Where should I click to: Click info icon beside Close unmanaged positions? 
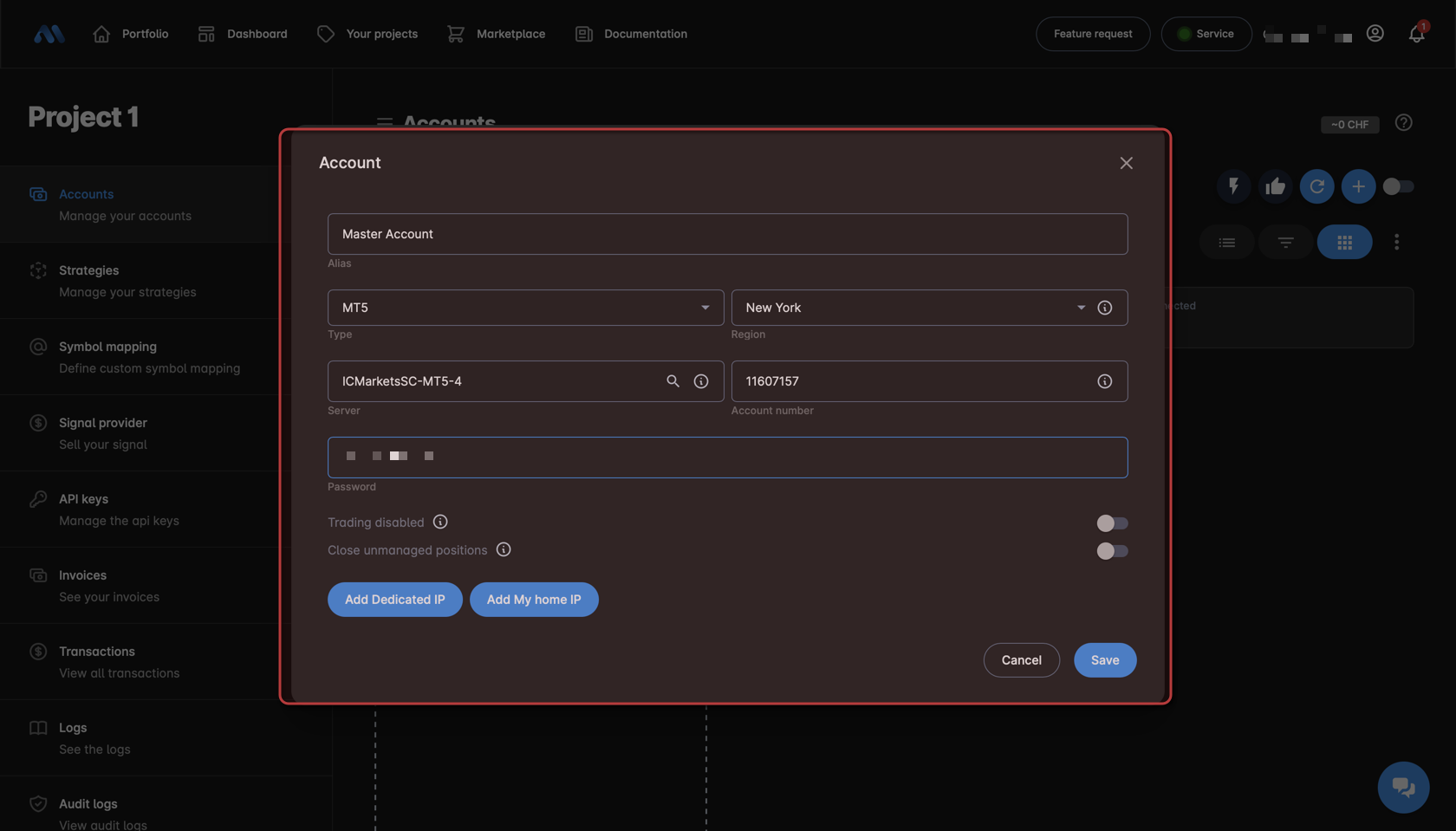point(504,549)
